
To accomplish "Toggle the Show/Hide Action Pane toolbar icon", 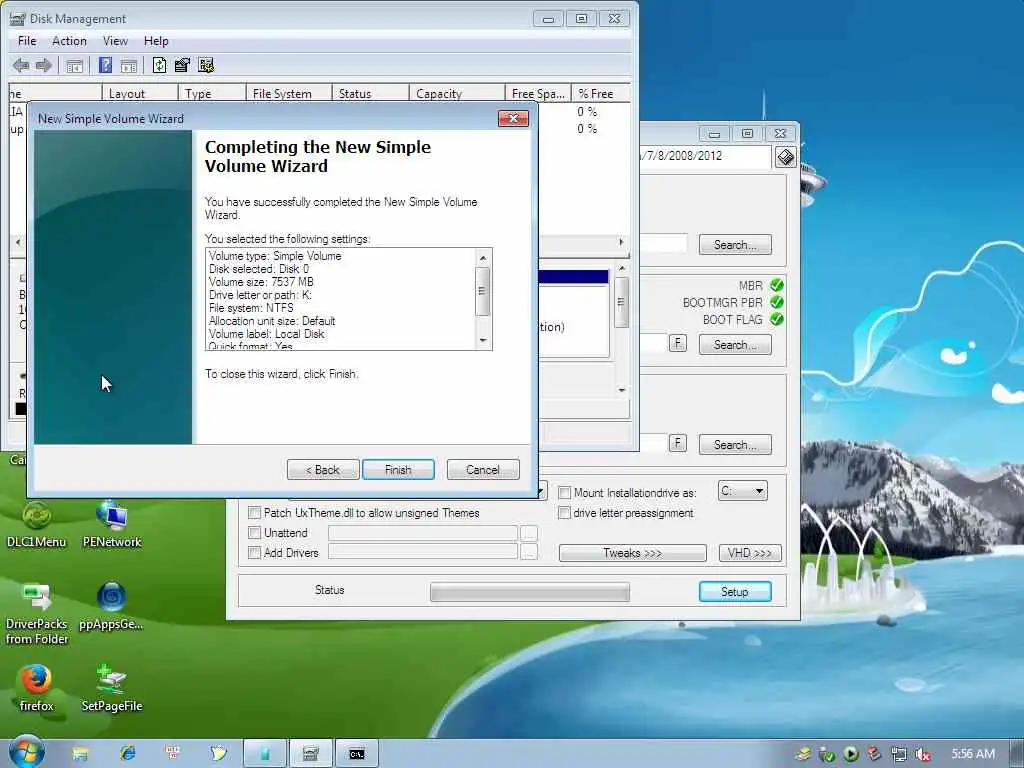I will (129, 65).
